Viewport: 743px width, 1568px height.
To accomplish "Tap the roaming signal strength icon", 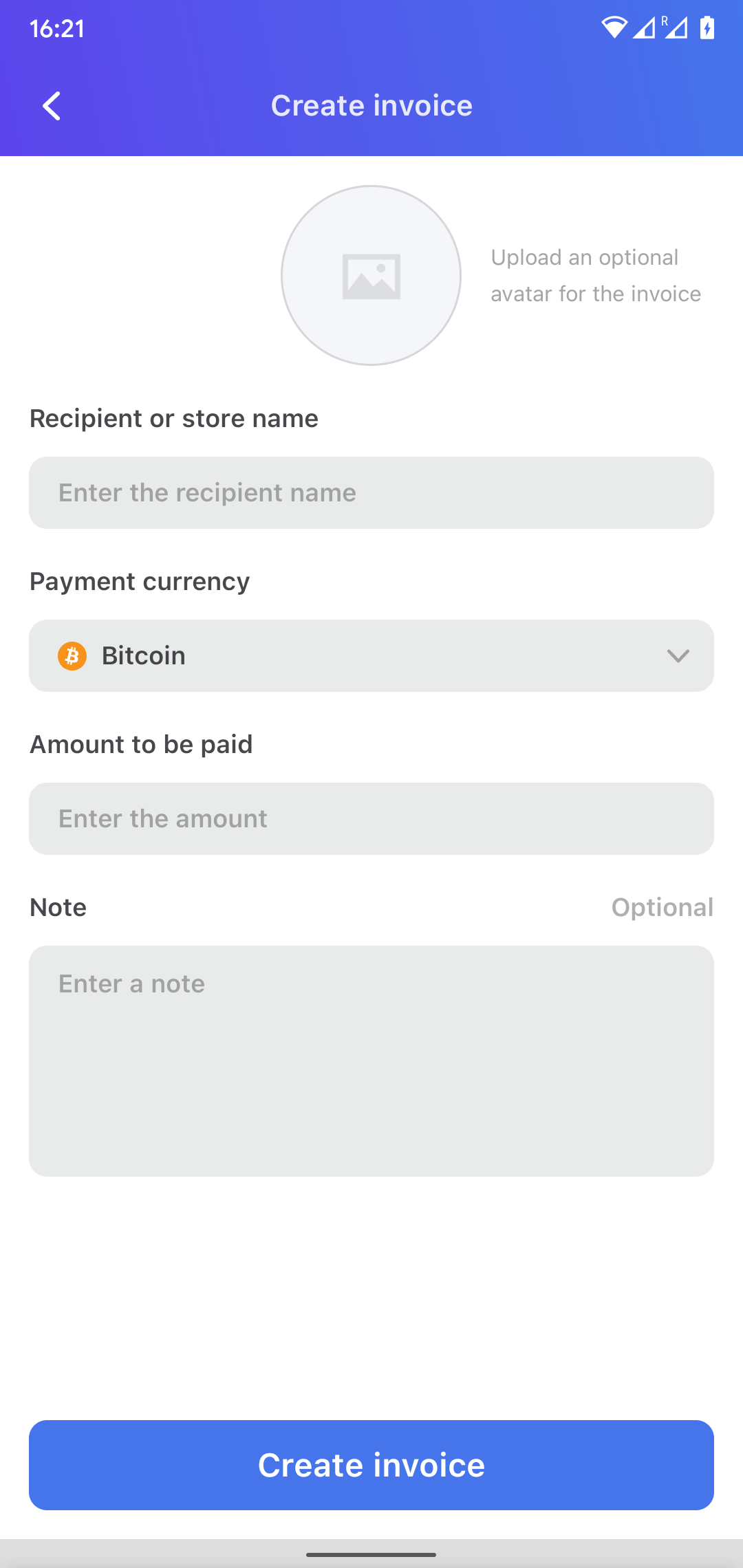I will click(x=676, y=28).
